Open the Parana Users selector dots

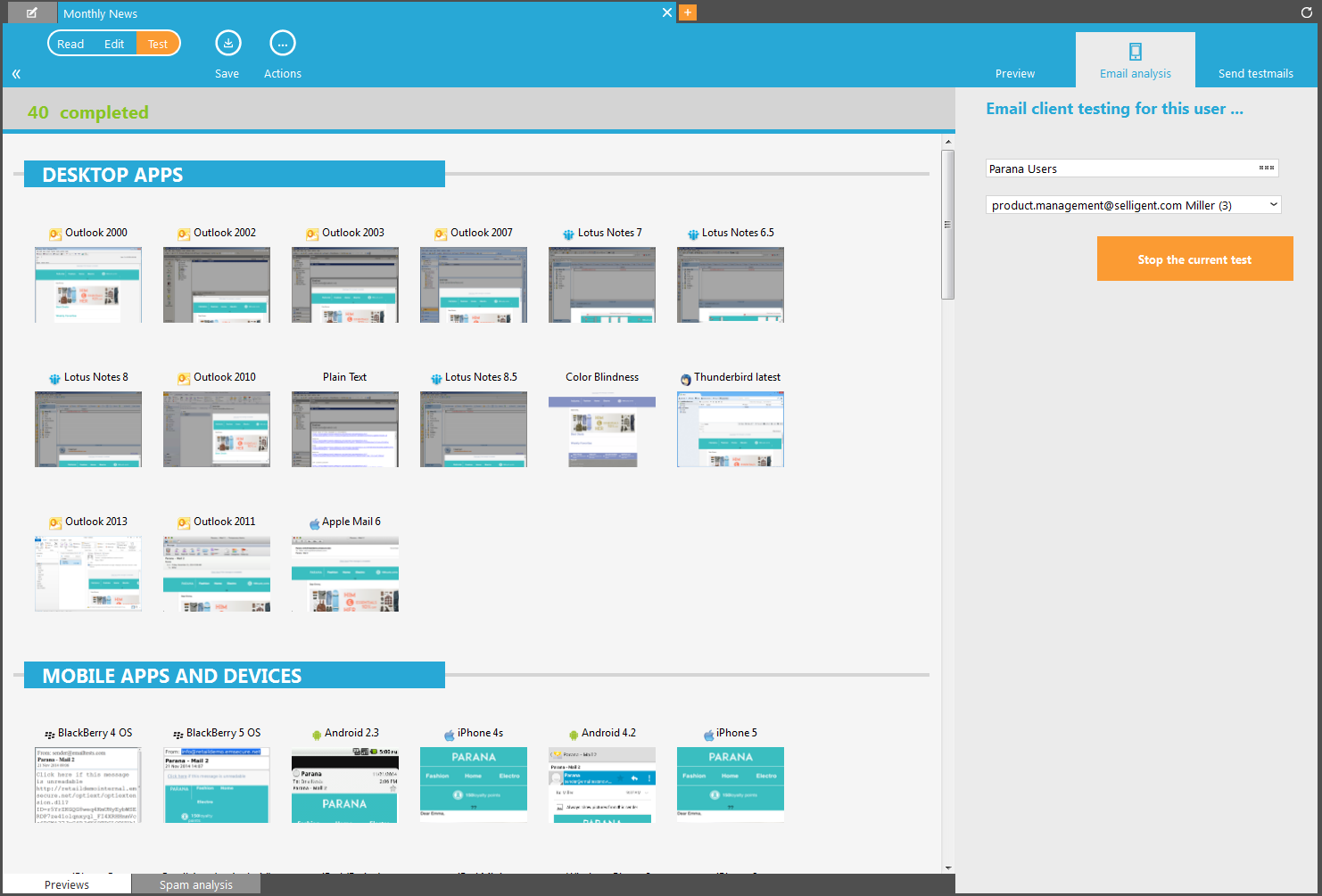point(1266,169)
